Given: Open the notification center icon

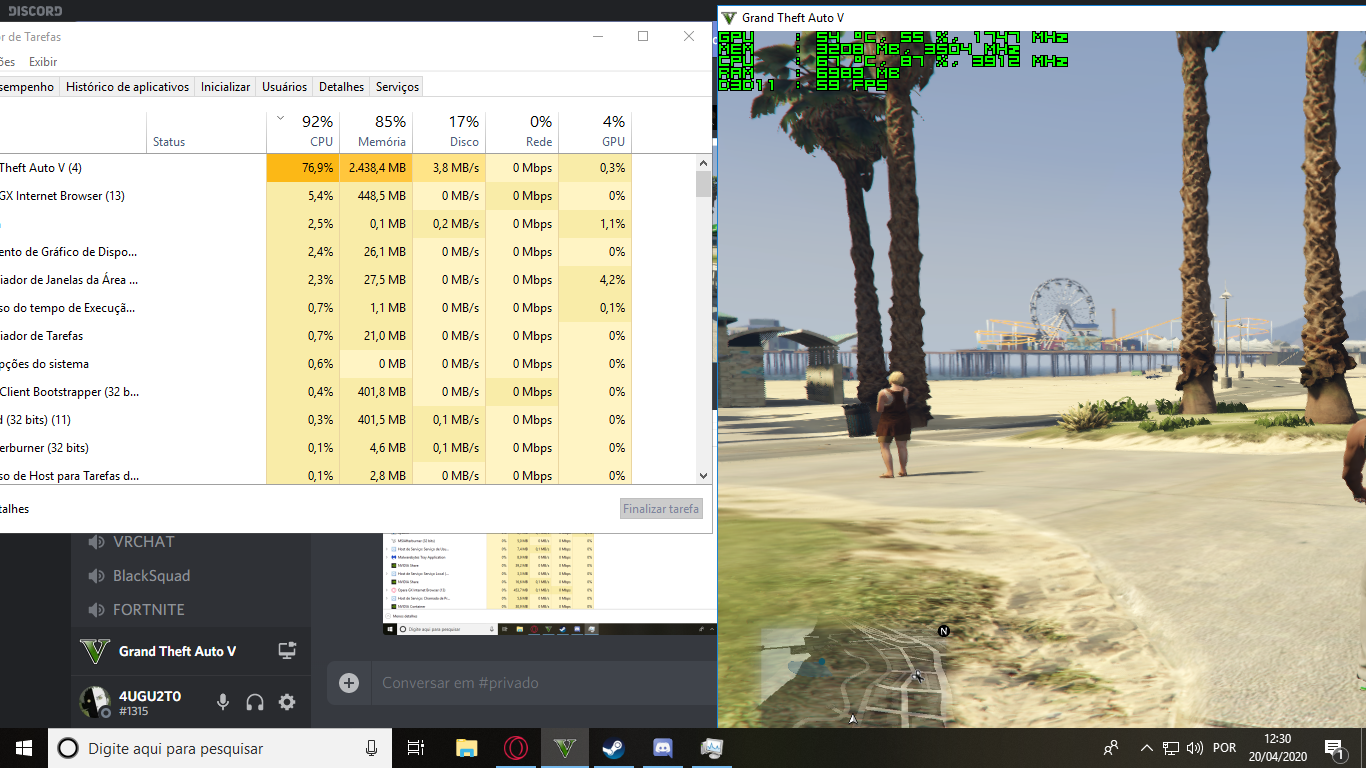Looking at the screenshot, I should click(1333, 748).
